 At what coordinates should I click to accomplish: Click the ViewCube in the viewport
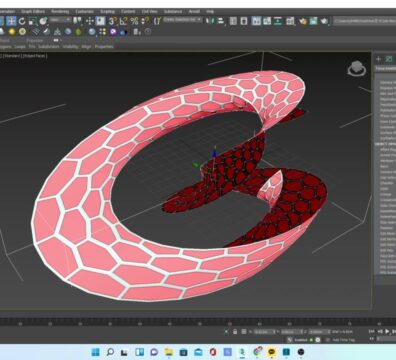coord(357,69)
